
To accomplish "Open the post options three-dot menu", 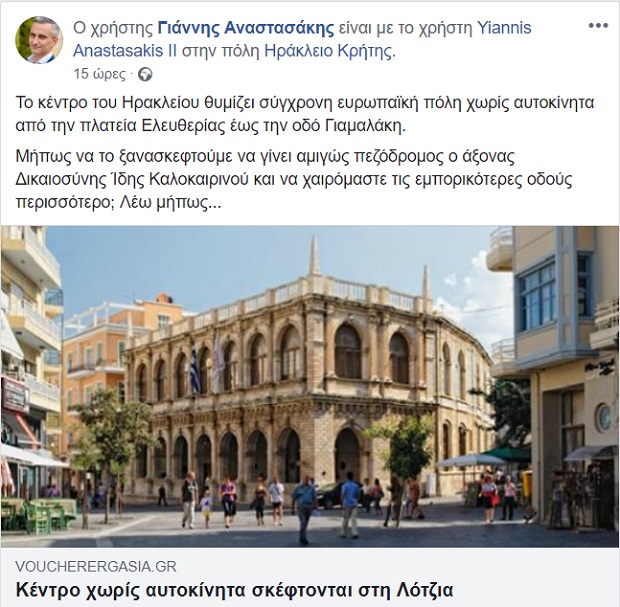I will click(598, 26).
